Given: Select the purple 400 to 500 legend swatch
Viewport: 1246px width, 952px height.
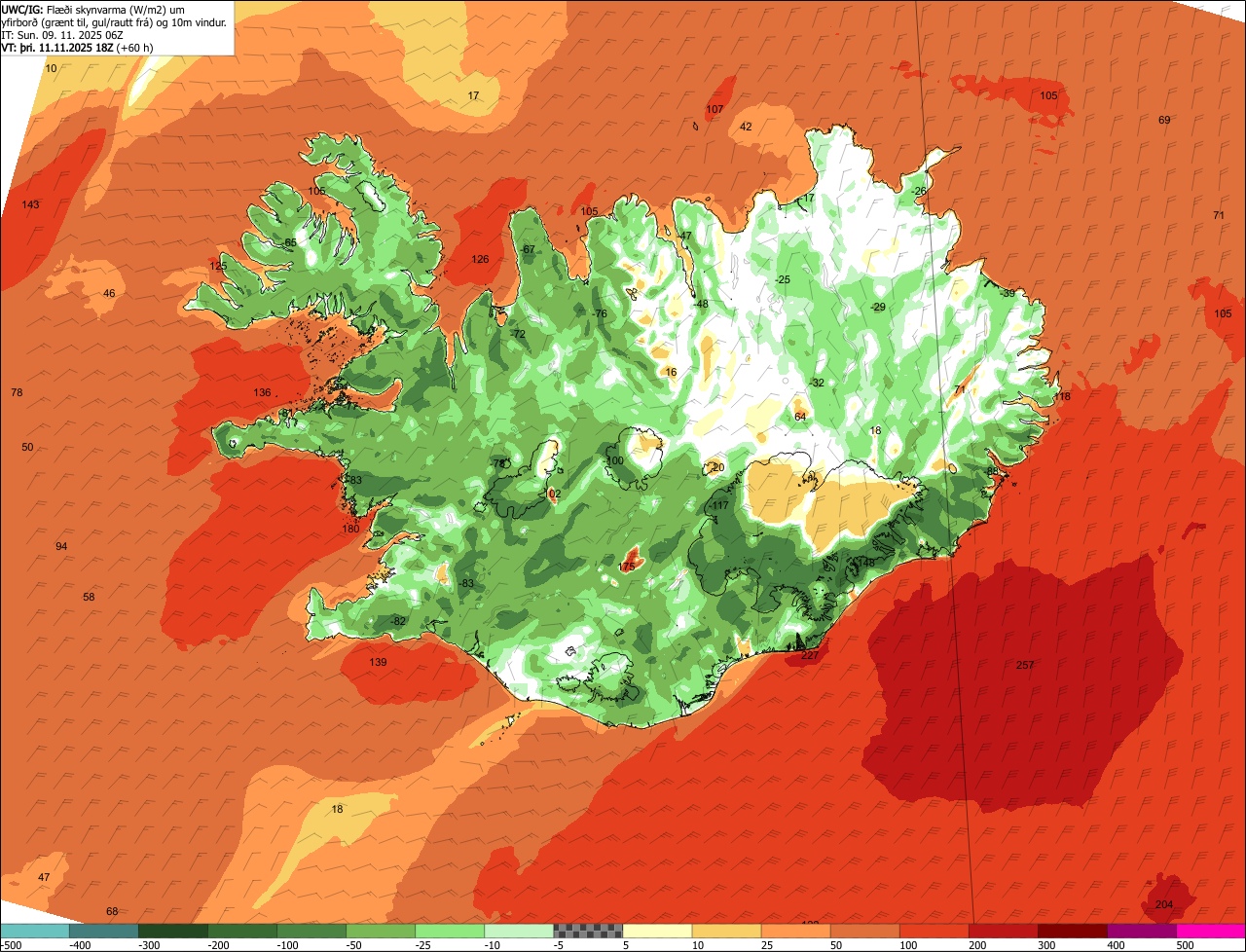Looking at the screenshot, I should click(x=1141, y=931).
